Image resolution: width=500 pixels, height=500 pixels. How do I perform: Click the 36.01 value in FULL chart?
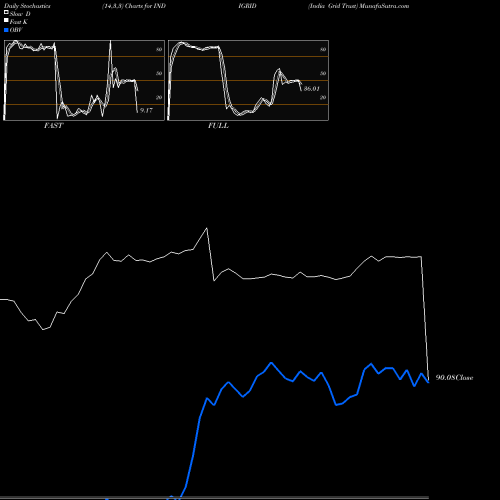pyautogui.click(x=312, y=89)
